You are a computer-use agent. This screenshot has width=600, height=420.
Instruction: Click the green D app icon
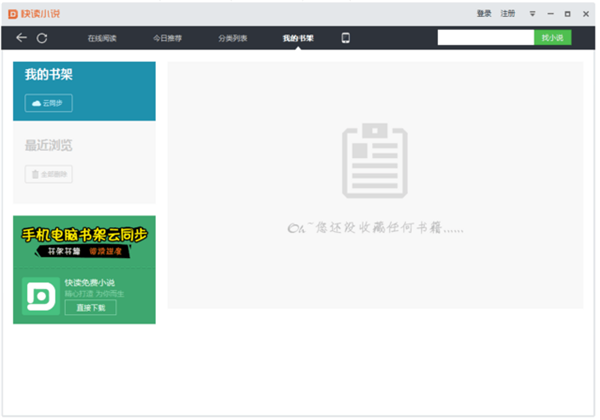pyautogui.click(x=40, y=296)
